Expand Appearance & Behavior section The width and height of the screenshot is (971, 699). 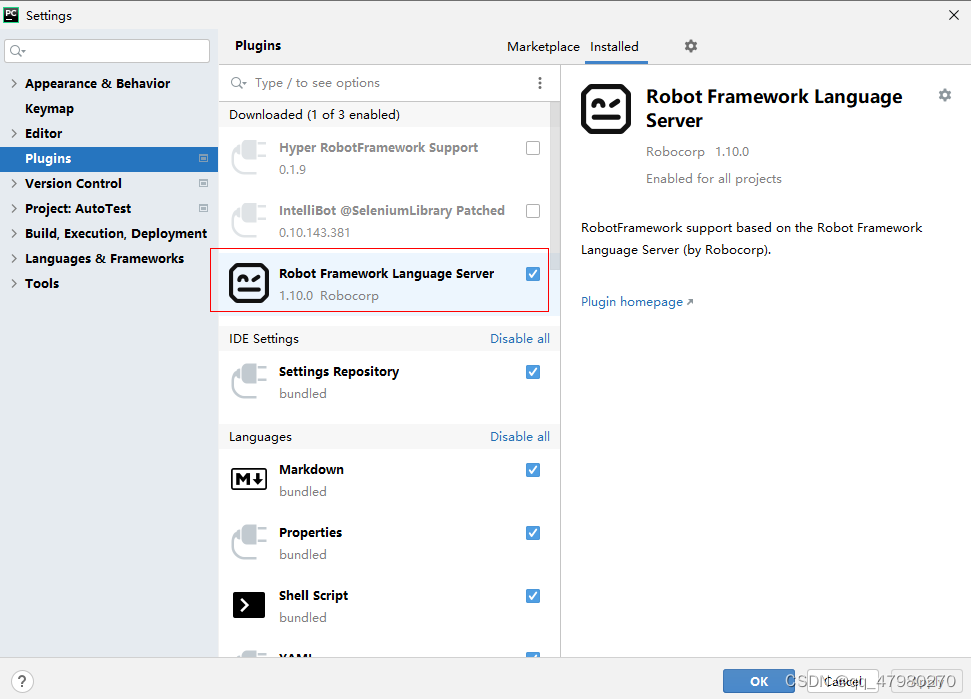click(14, 83)
